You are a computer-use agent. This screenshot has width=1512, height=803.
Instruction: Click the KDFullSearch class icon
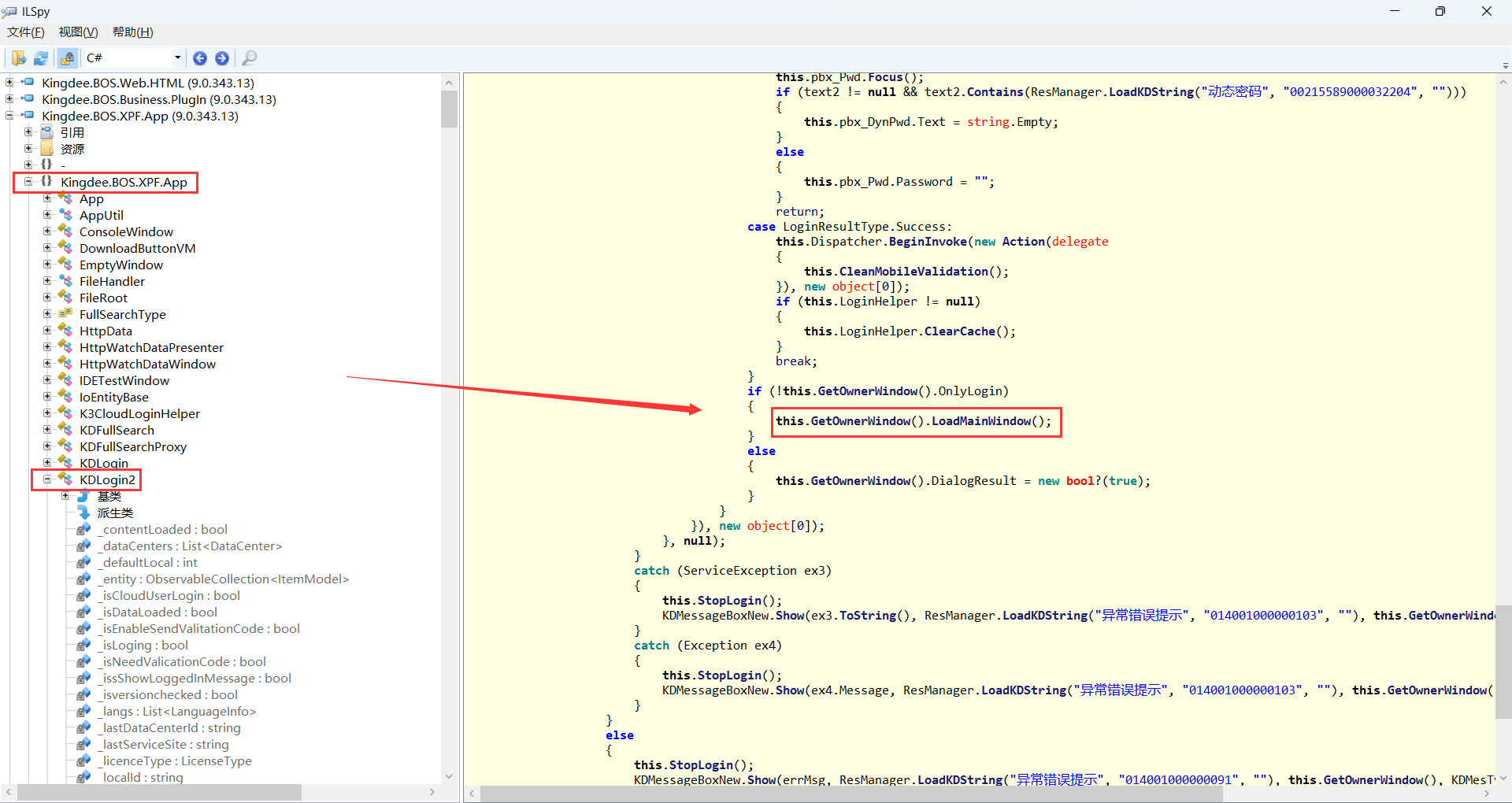(66, 430)
